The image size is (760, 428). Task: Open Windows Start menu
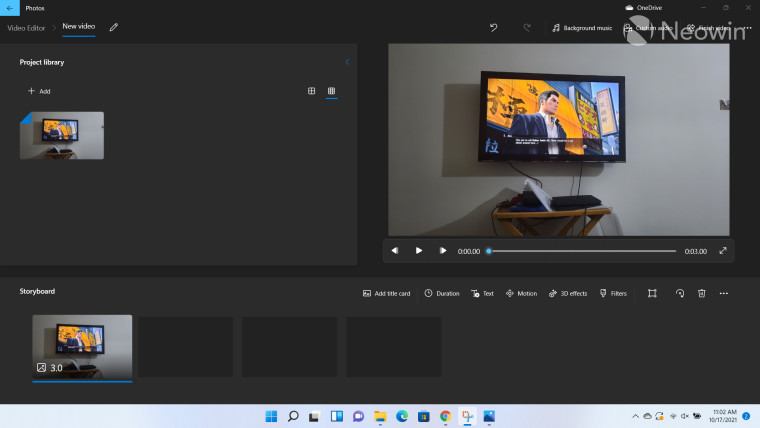(x=271, y=416)
